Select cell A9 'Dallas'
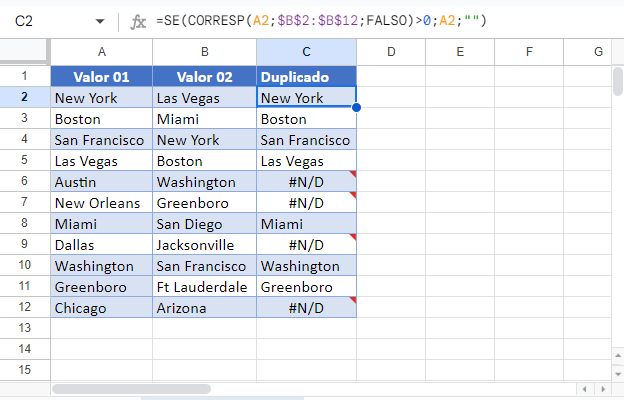Image resolution: width=624 pixels, height=400 pixels. (x=101, y=244)
